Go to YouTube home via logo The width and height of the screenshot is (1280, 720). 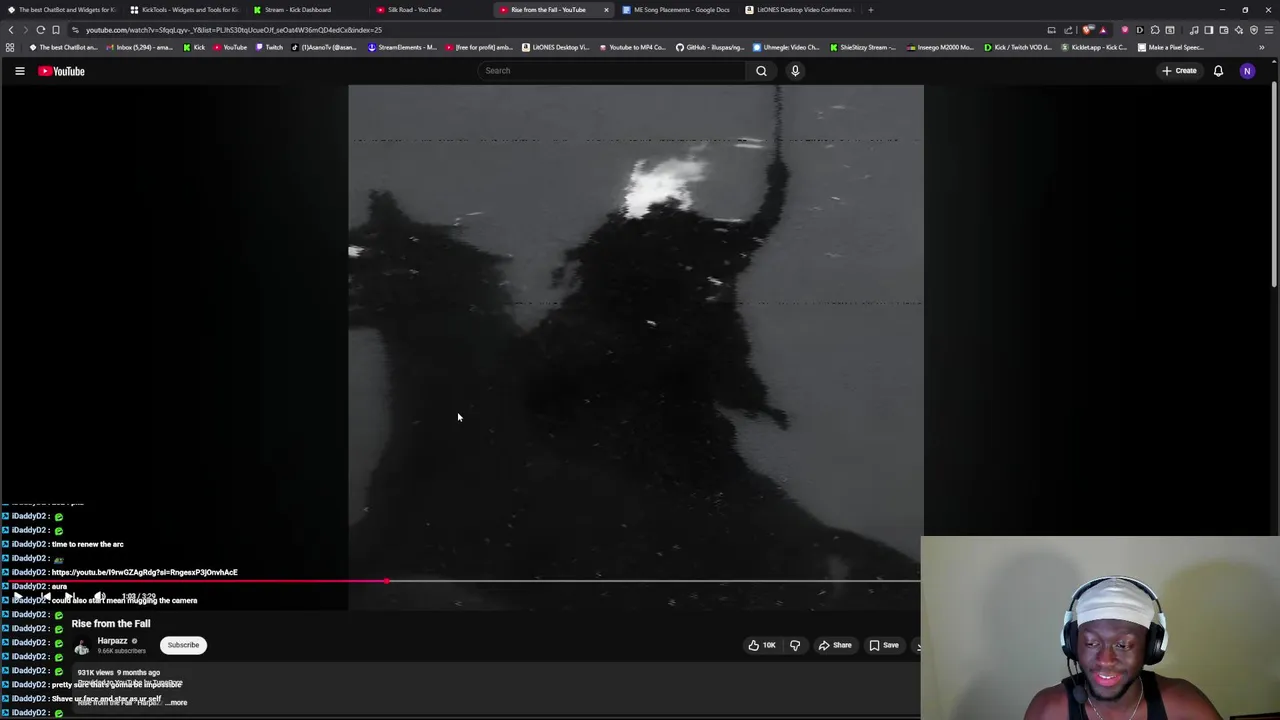coord(61,71)
